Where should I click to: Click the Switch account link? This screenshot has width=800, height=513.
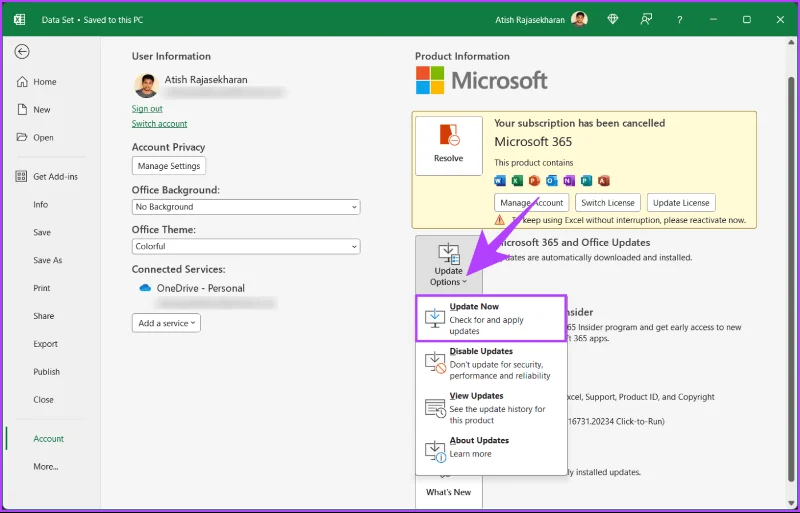[x=159, y=124]
